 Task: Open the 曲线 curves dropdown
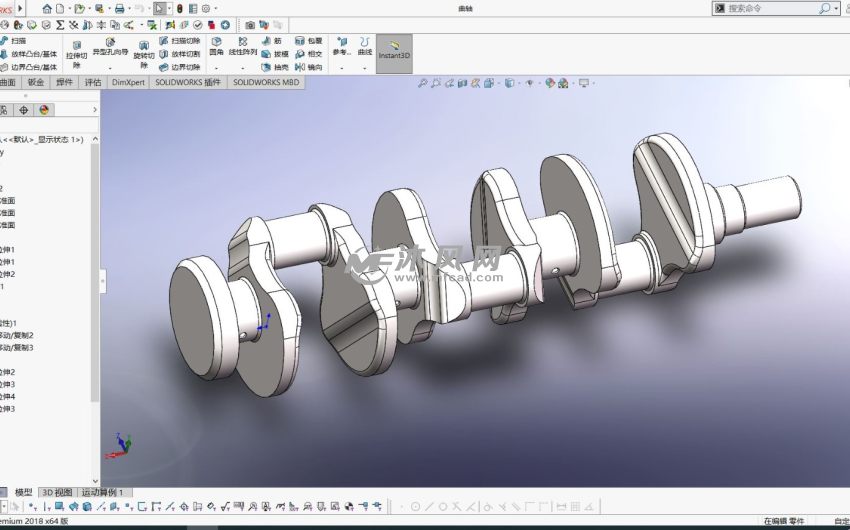click(x=365, y=46)
